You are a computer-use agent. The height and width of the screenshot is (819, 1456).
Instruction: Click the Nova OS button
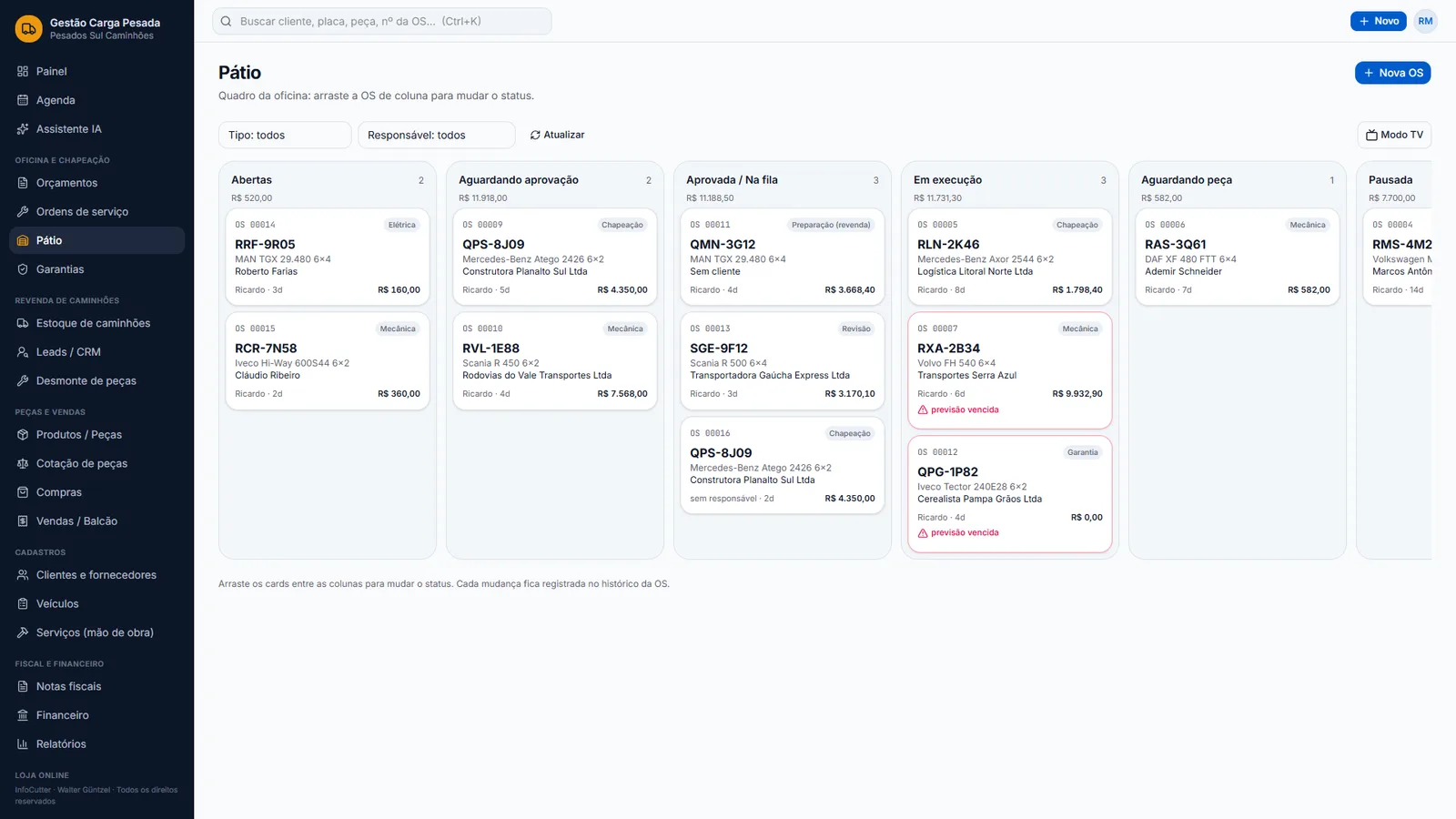click(1392, 73)
